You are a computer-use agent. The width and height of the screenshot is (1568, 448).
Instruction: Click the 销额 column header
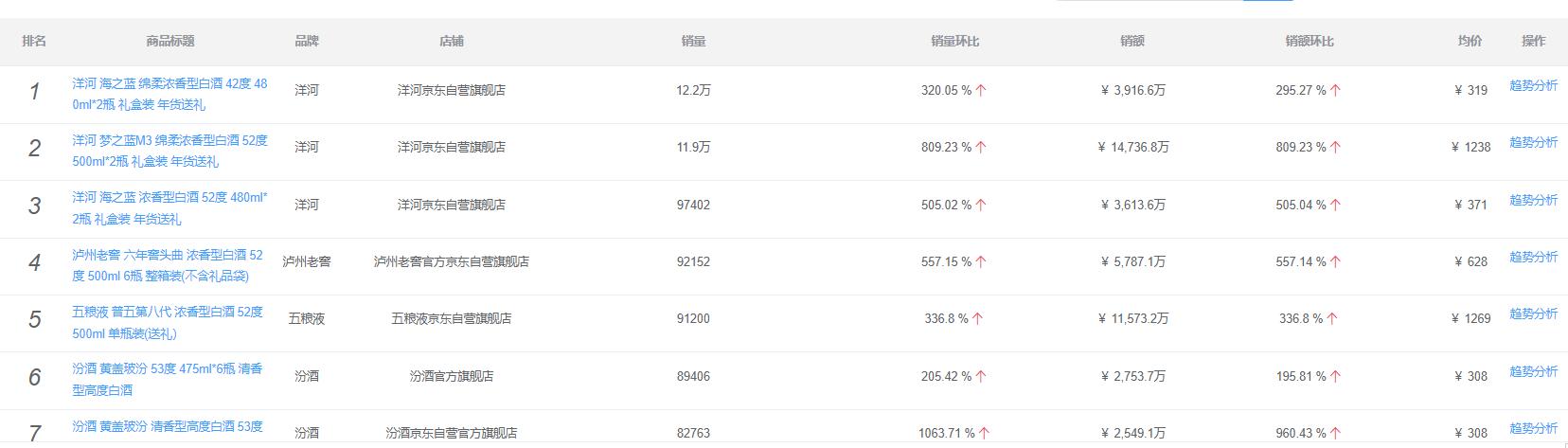(1132, 42)
